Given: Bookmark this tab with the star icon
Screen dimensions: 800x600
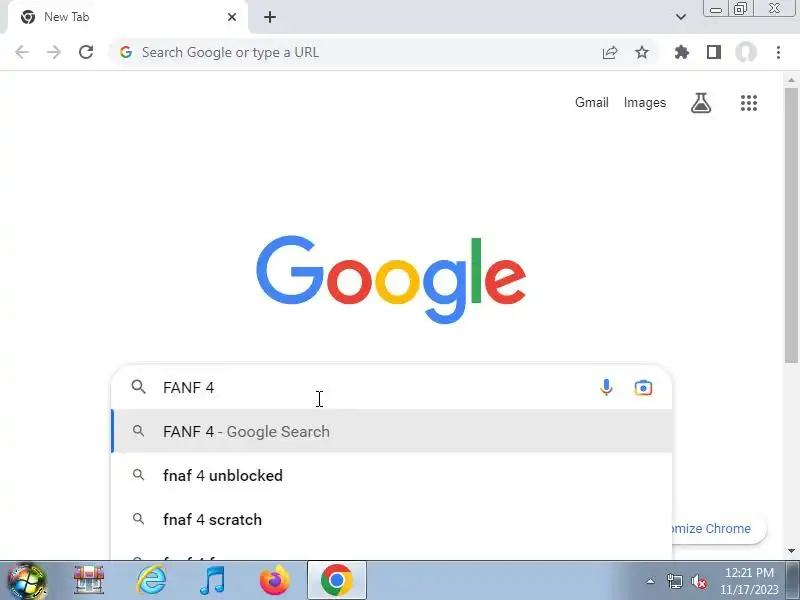Looking at the screenshot, I should 642,52.
